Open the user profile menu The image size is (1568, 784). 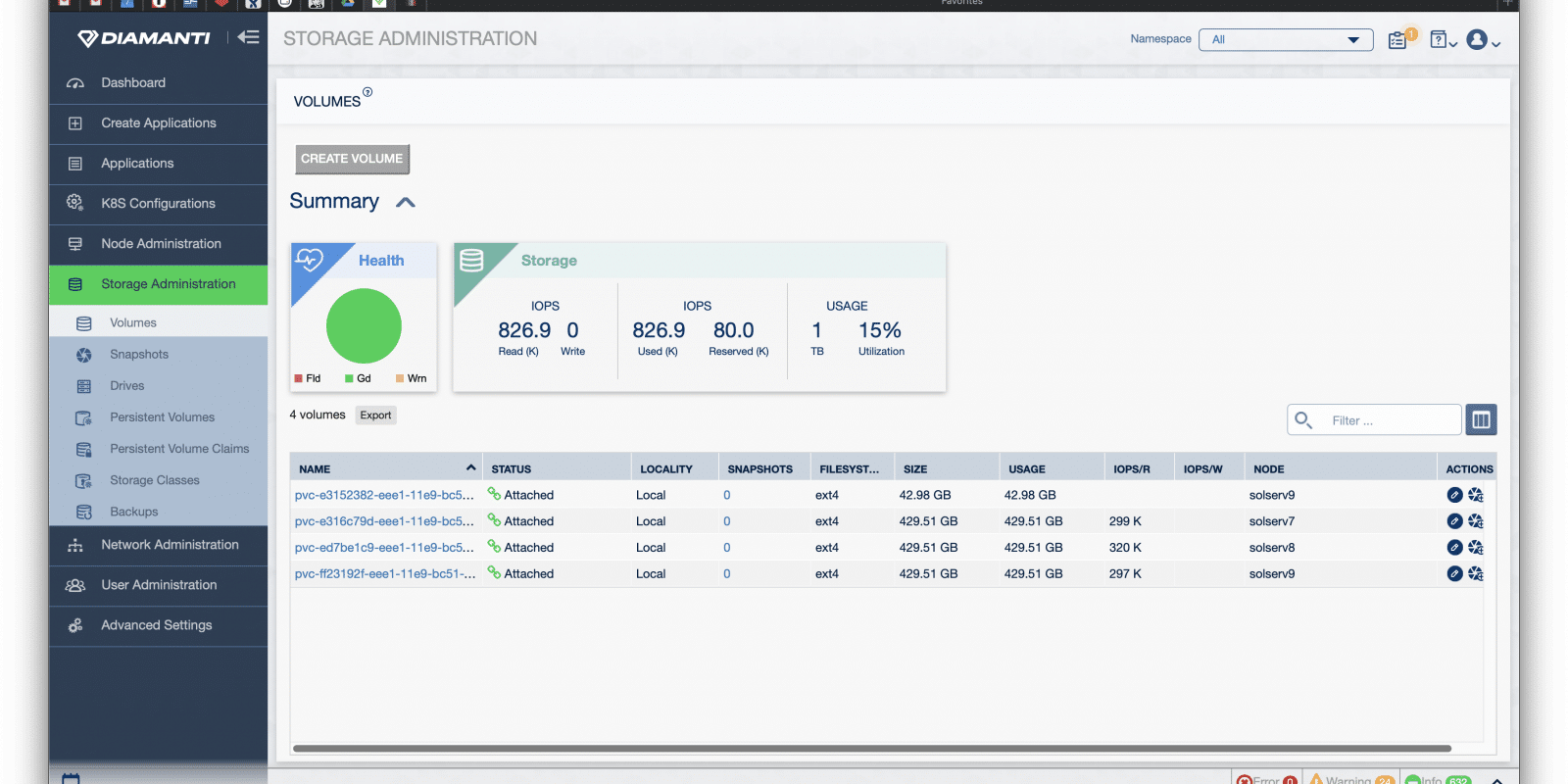click(1483, 40)
